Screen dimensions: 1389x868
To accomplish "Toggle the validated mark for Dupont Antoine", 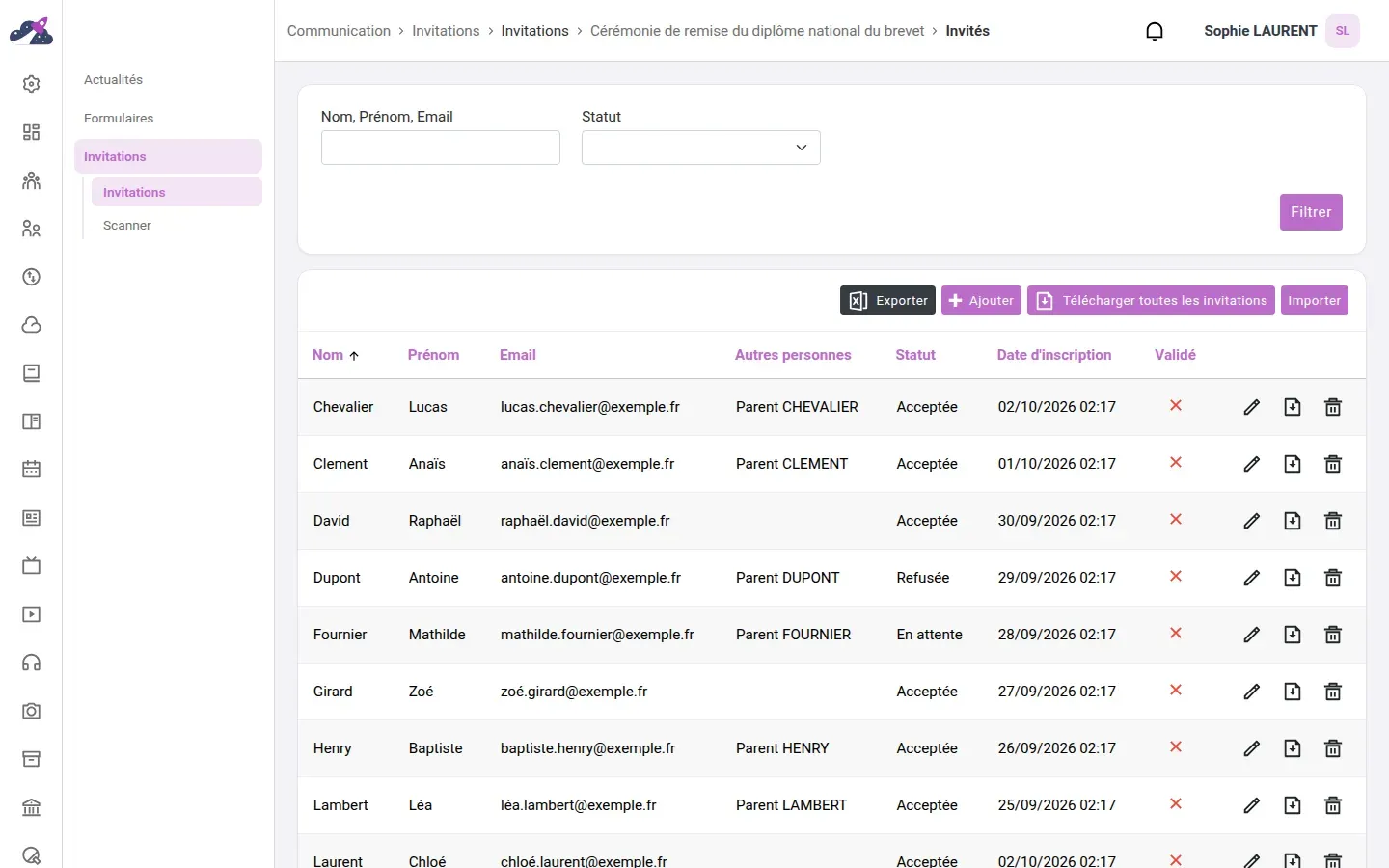I will 1176,577.
